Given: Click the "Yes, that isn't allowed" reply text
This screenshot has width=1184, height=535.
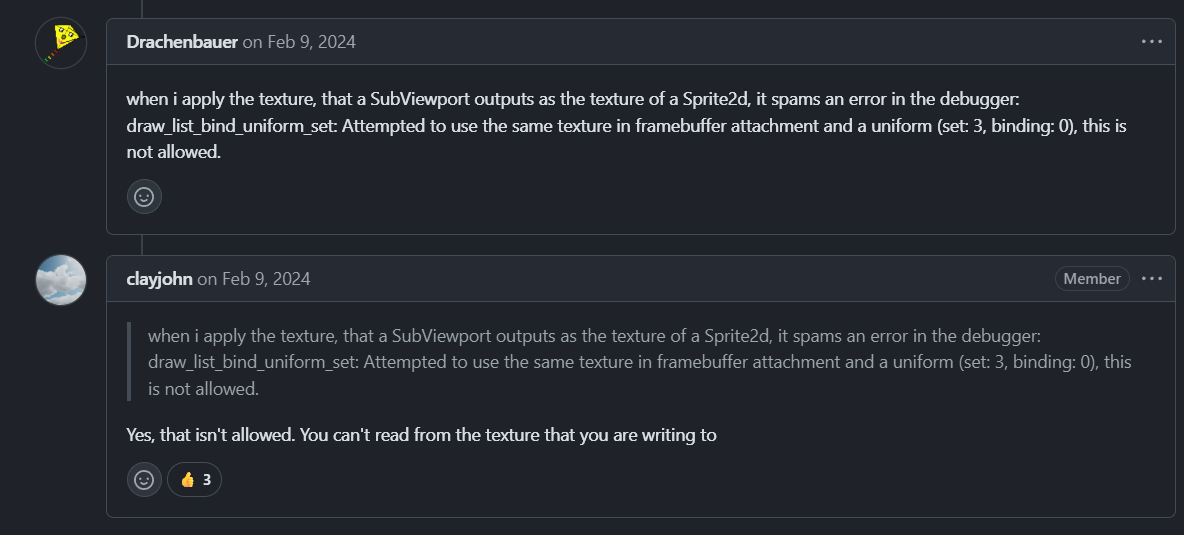Looking at the screenshot, I should click(421, 436).
